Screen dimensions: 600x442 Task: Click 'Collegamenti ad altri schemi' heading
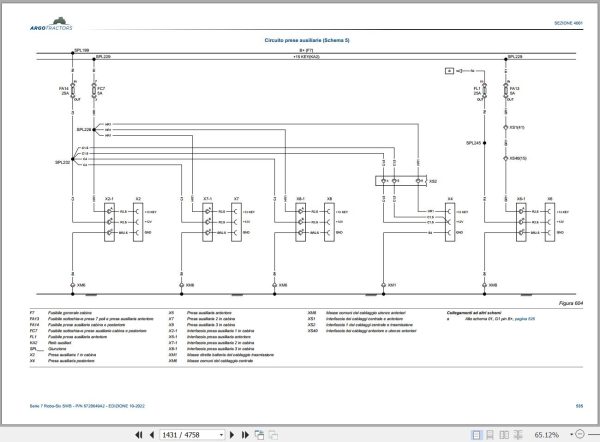click(474, 313)
